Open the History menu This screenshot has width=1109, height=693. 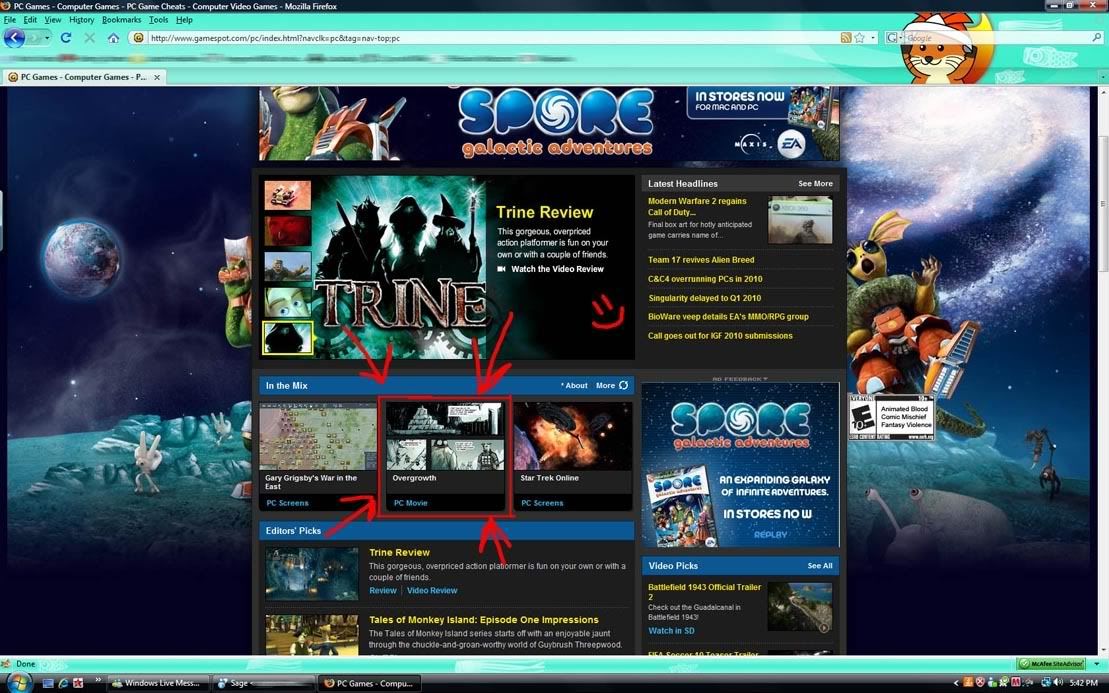[81, 20]
